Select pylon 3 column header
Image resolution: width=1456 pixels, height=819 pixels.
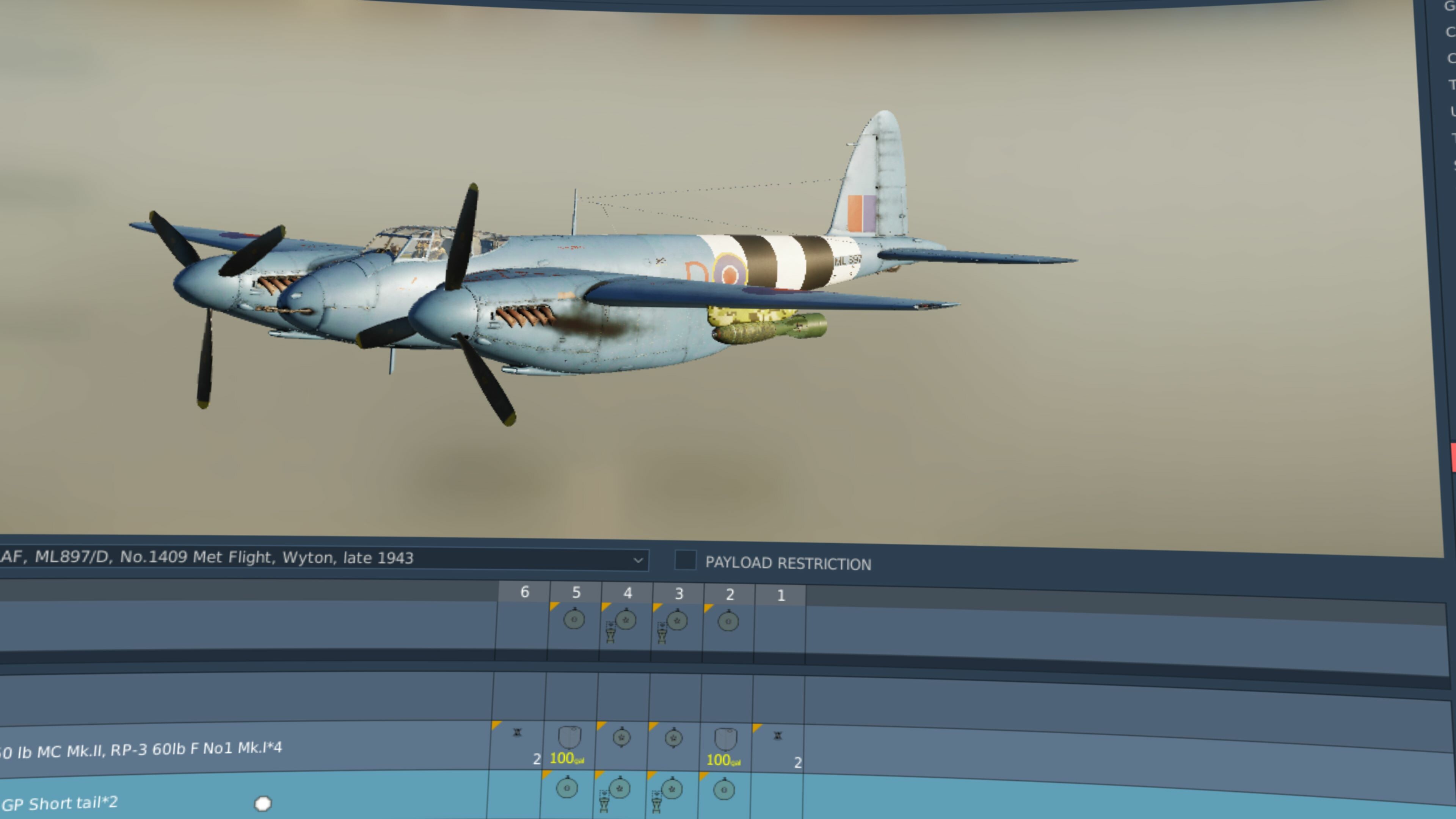(x=679, y=593)
